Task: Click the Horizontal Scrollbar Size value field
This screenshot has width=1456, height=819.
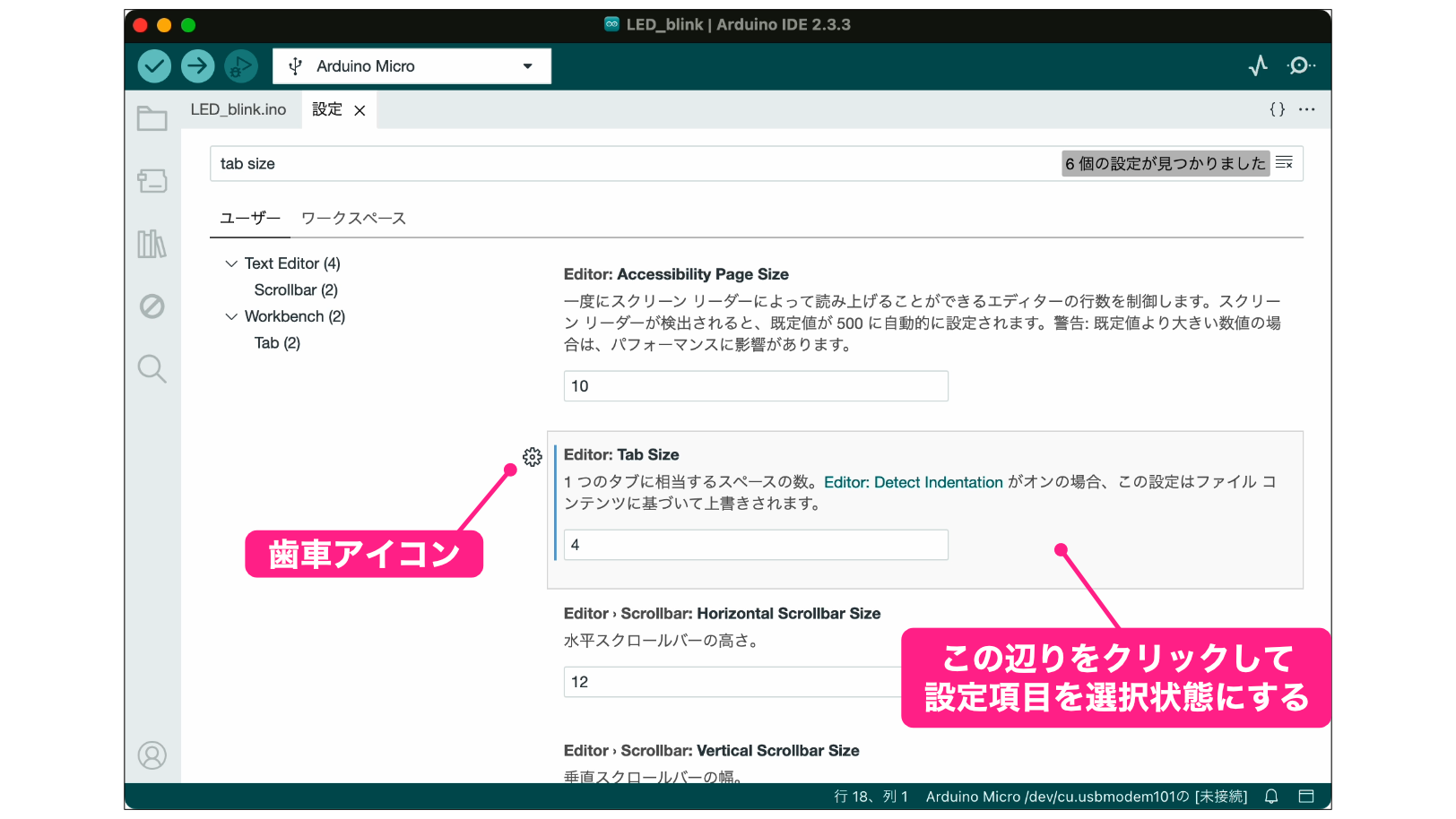Action: click(x=732, y=682)
